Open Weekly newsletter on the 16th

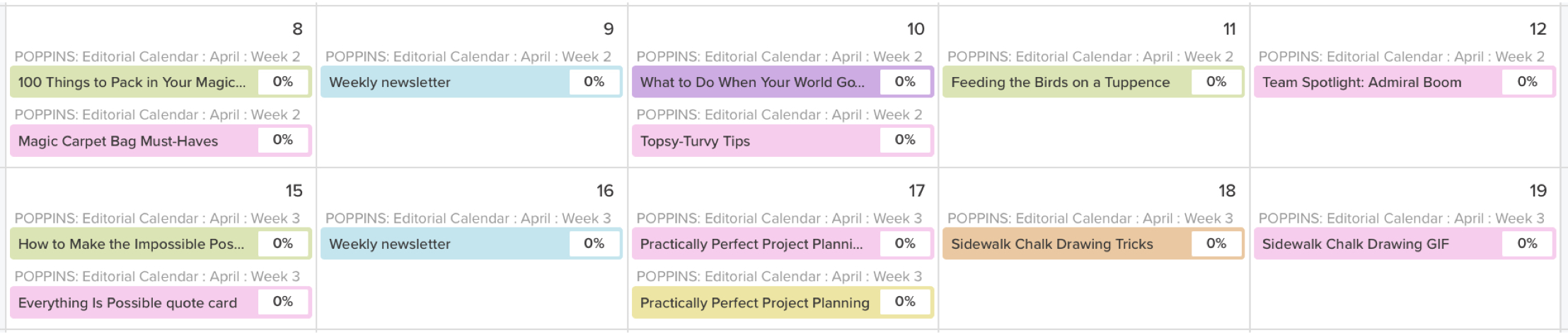[390, 244]
